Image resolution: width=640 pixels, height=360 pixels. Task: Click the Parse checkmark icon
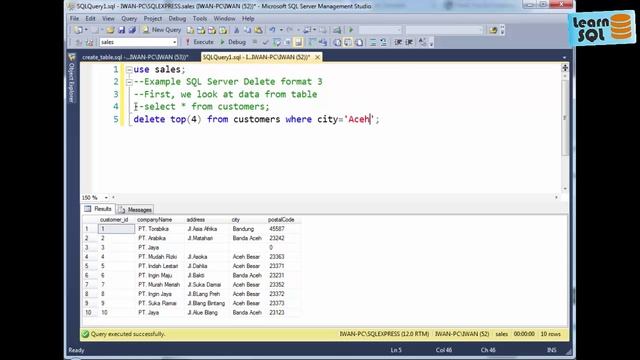[266, 42]
